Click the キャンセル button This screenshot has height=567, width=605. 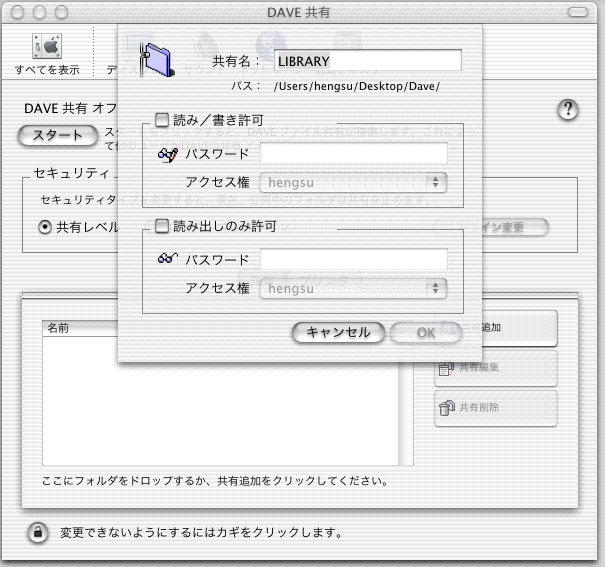338,332
